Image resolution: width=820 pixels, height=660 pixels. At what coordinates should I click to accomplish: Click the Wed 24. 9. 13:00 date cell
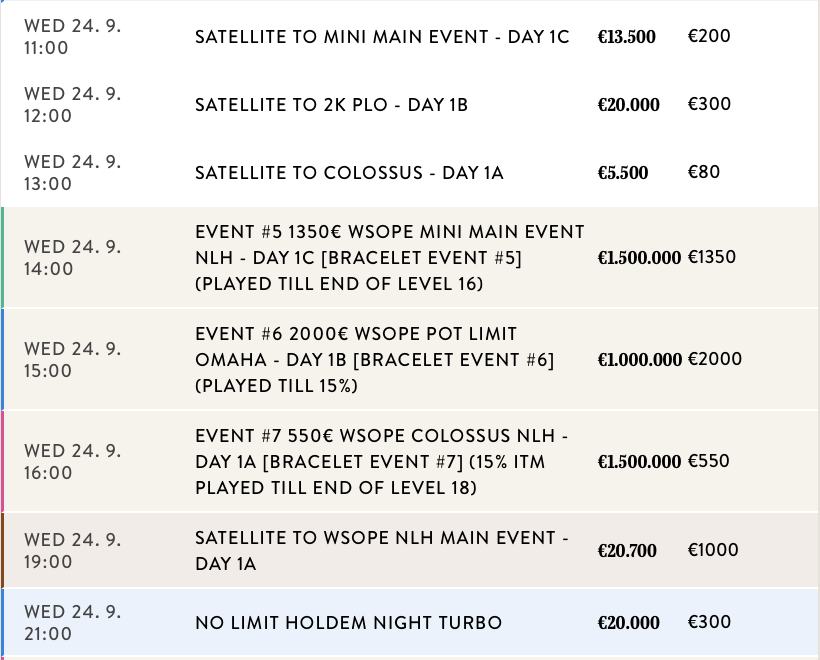[x=72, y=173]
